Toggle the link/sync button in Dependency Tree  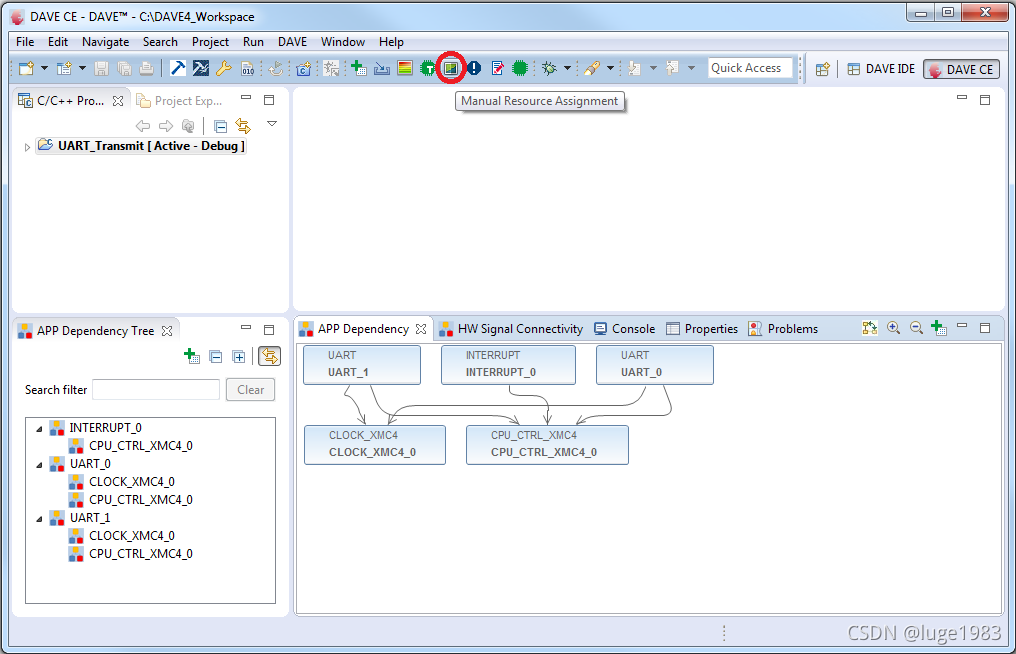click(270, 356)
